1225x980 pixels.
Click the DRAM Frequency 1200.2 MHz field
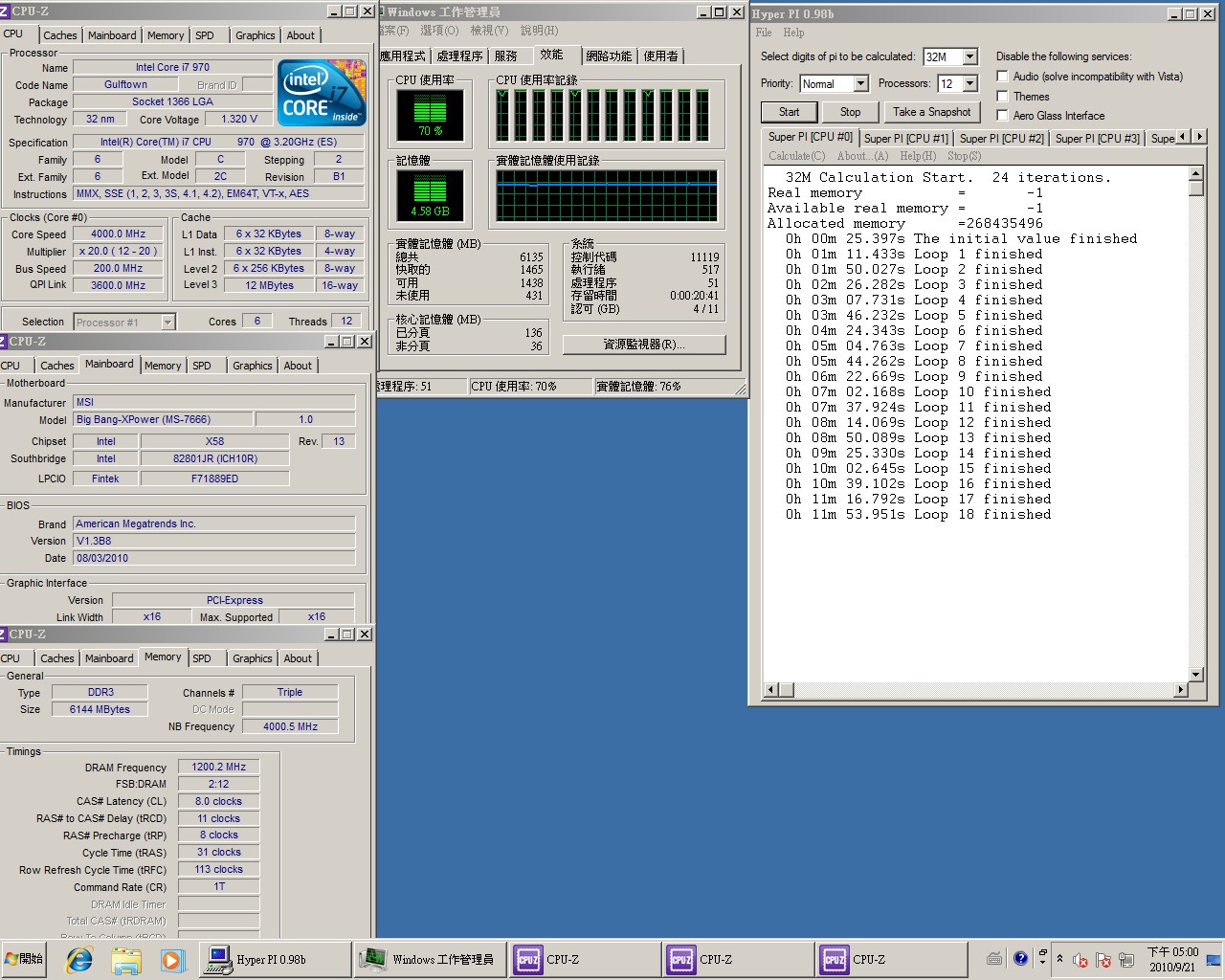tap(218, 767)
